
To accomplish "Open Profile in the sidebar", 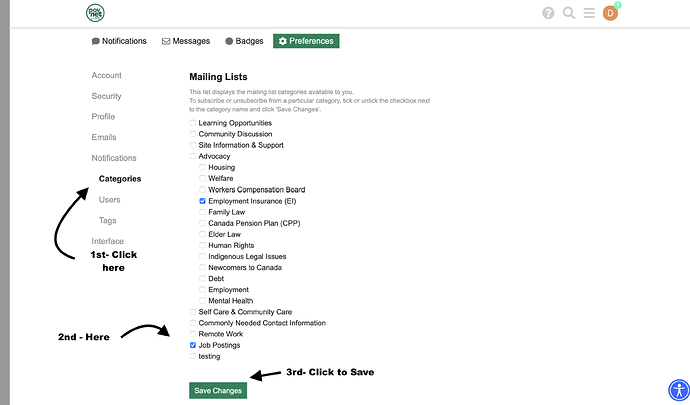I will tap(103, 117).
